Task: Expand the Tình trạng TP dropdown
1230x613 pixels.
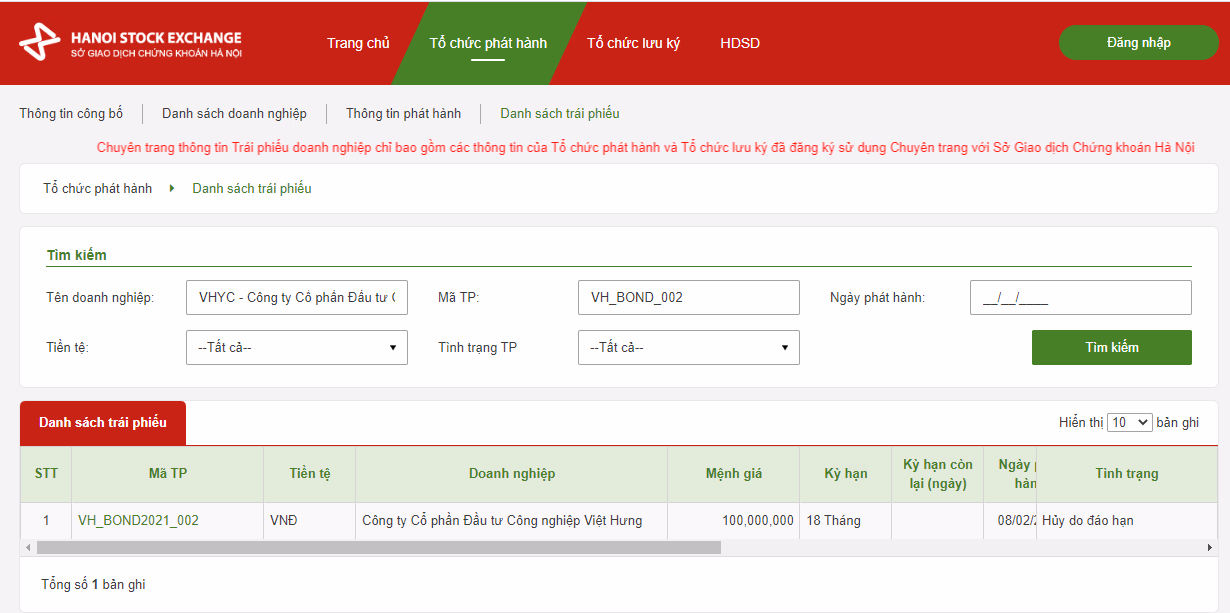Action: (688, 347)
